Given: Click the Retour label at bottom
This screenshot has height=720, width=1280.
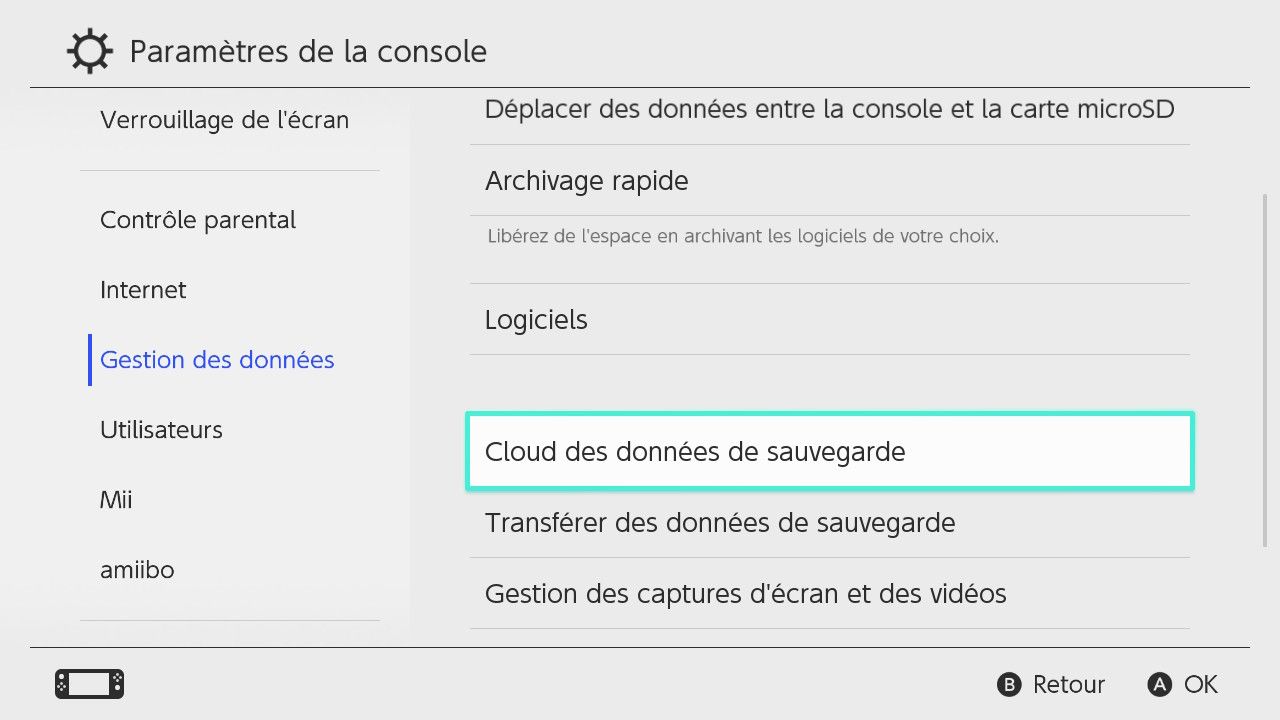Looking at the screenshot, I should pyautogui.click(x=1069, y=685).
